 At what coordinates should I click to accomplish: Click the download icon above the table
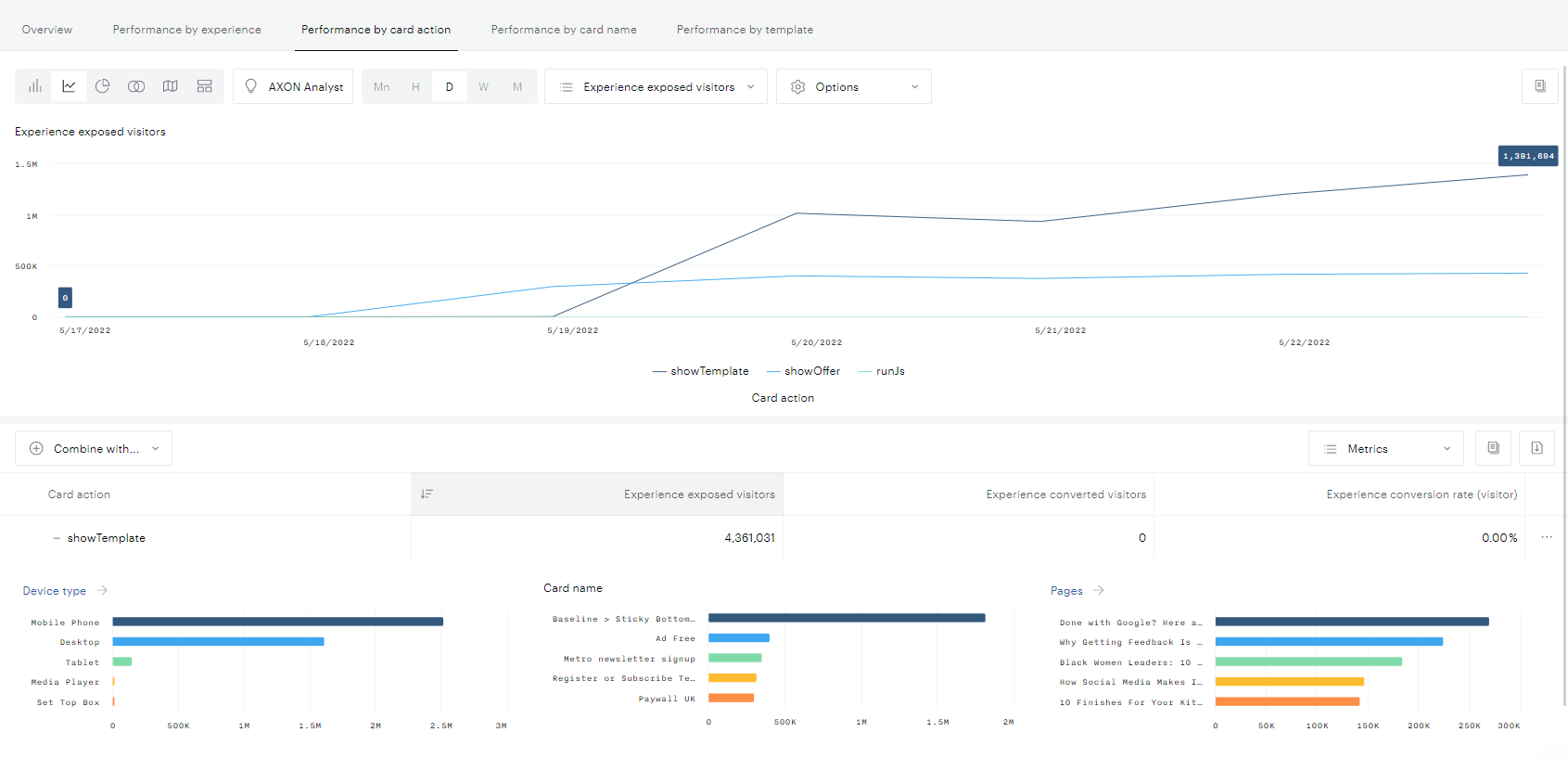point(1536,448)
